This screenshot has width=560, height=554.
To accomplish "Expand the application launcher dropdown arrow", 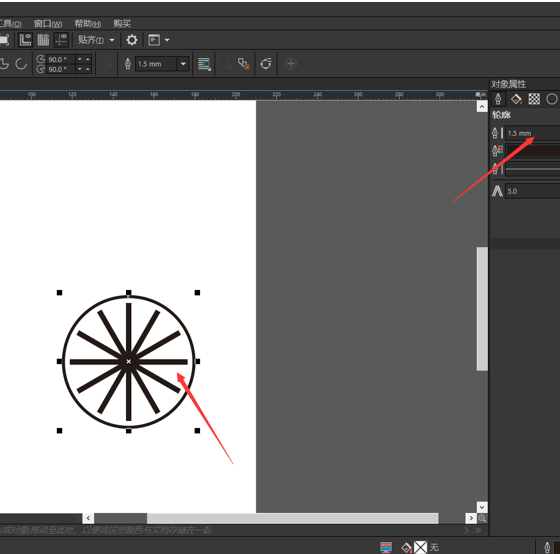I will 167,40.
